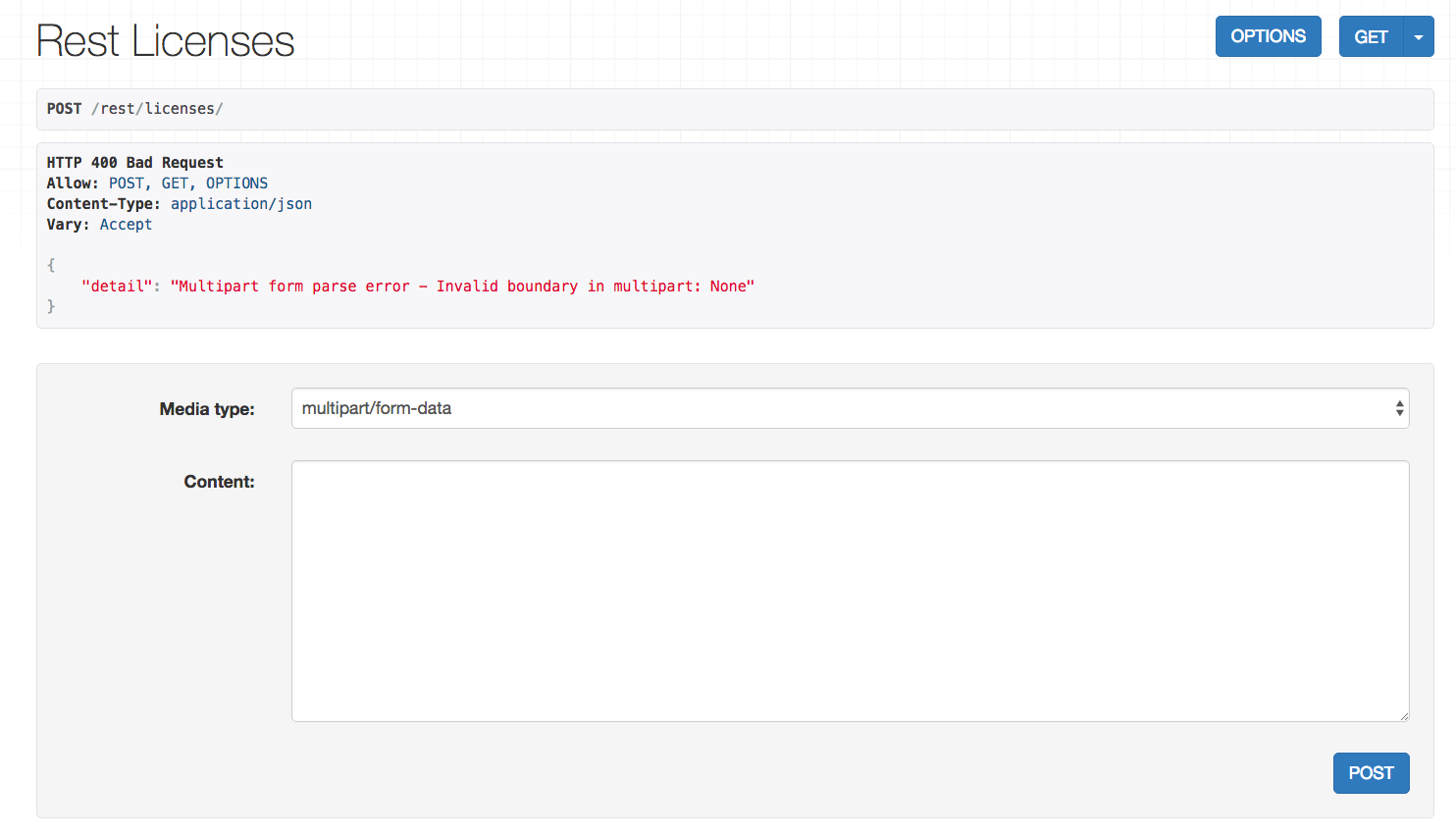The height and width of the screenshot is (836, 1456).
Task: Click the Content label
Action: pyautogui.click(x=219, y=482)
